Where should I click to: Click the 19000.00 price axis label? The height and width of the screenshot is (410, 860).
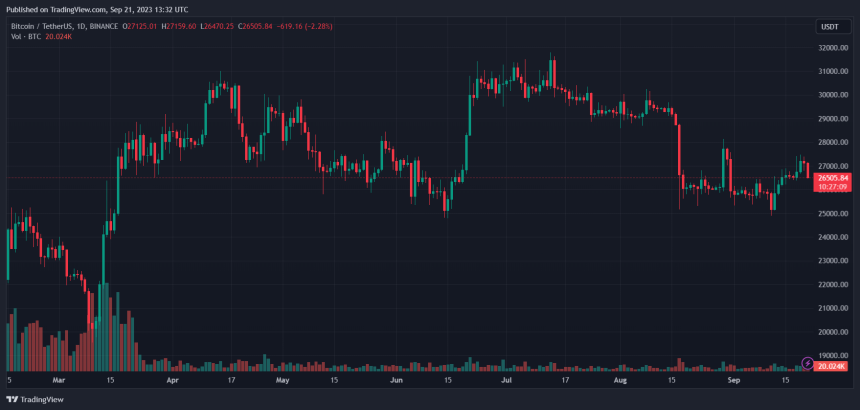[x=833, y=355]
